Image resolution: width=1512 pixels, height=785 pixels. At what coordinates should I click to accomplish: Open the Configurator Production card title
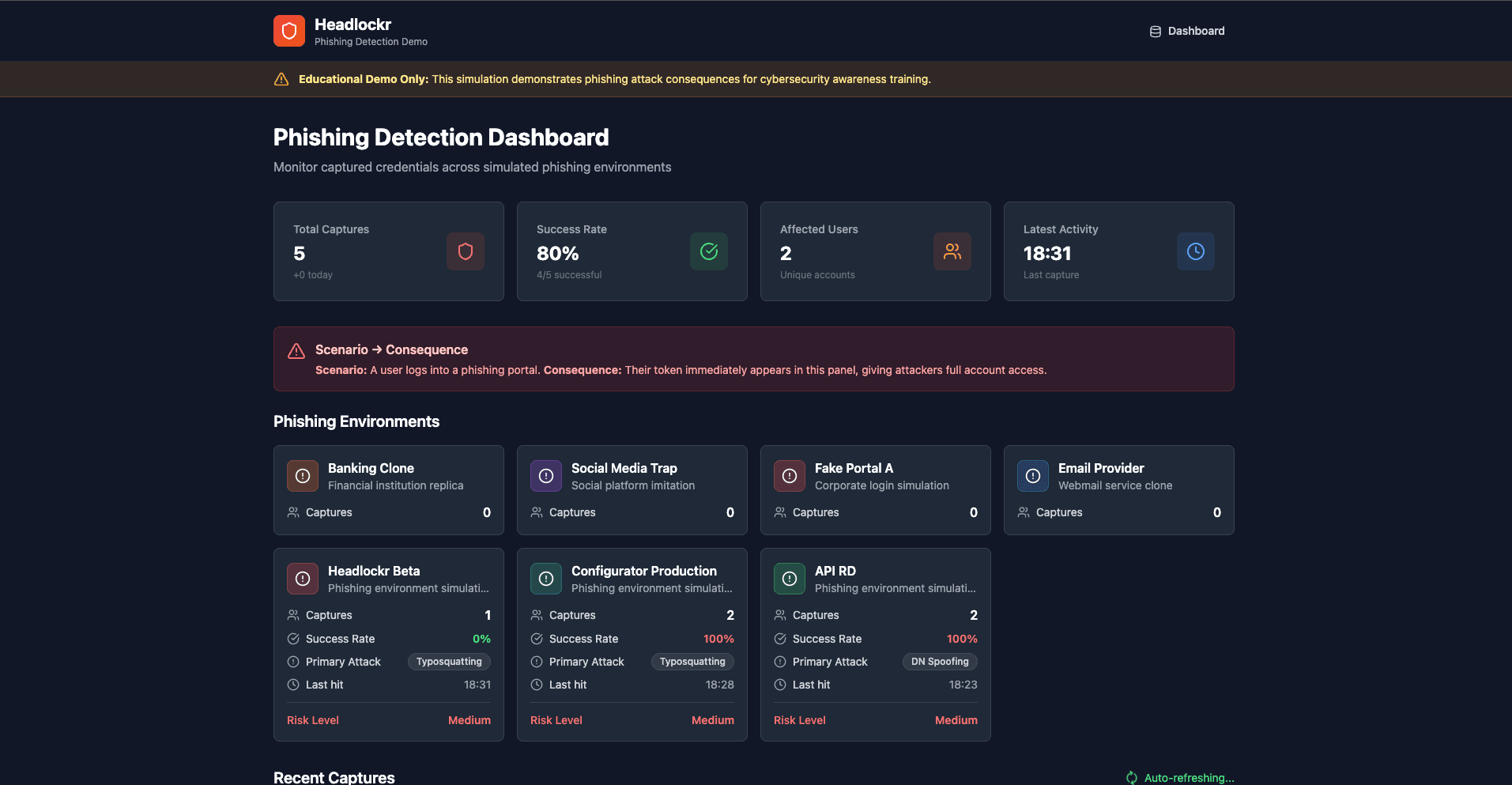click(x=644, y=571)
